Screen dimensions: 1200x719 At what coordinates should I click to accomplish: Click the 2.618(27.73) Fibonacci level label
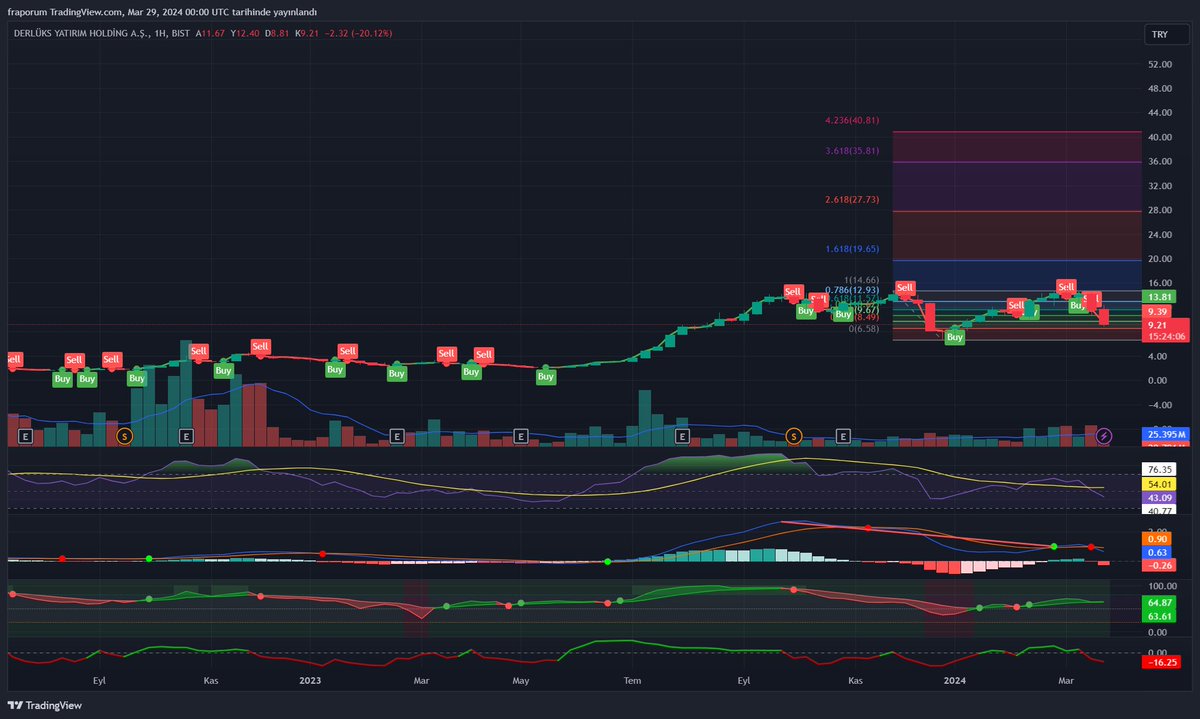point(852,200)
